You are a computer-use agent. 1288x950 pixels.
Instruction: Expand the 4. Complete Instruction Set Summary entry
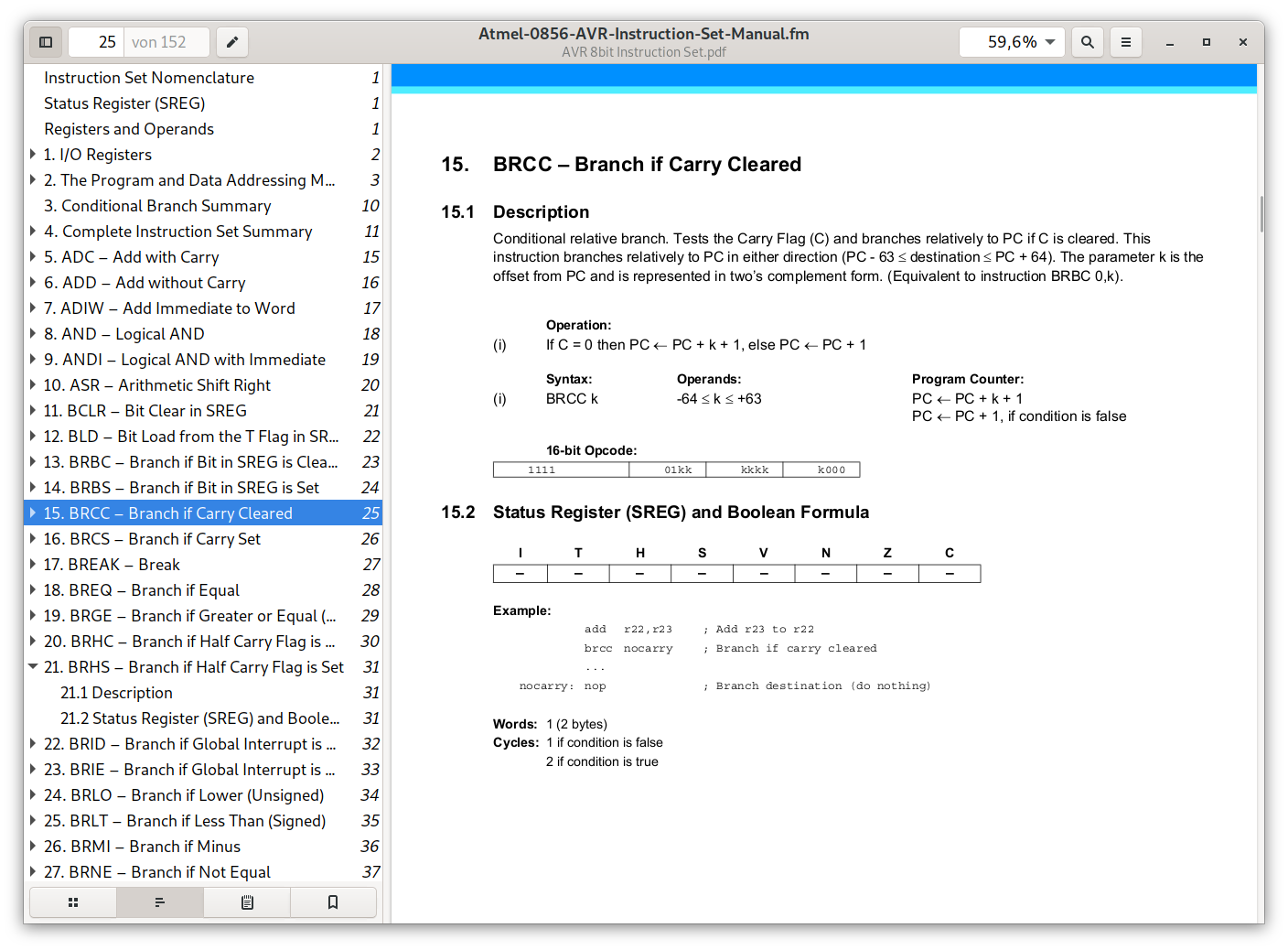(x=34, y=231)
